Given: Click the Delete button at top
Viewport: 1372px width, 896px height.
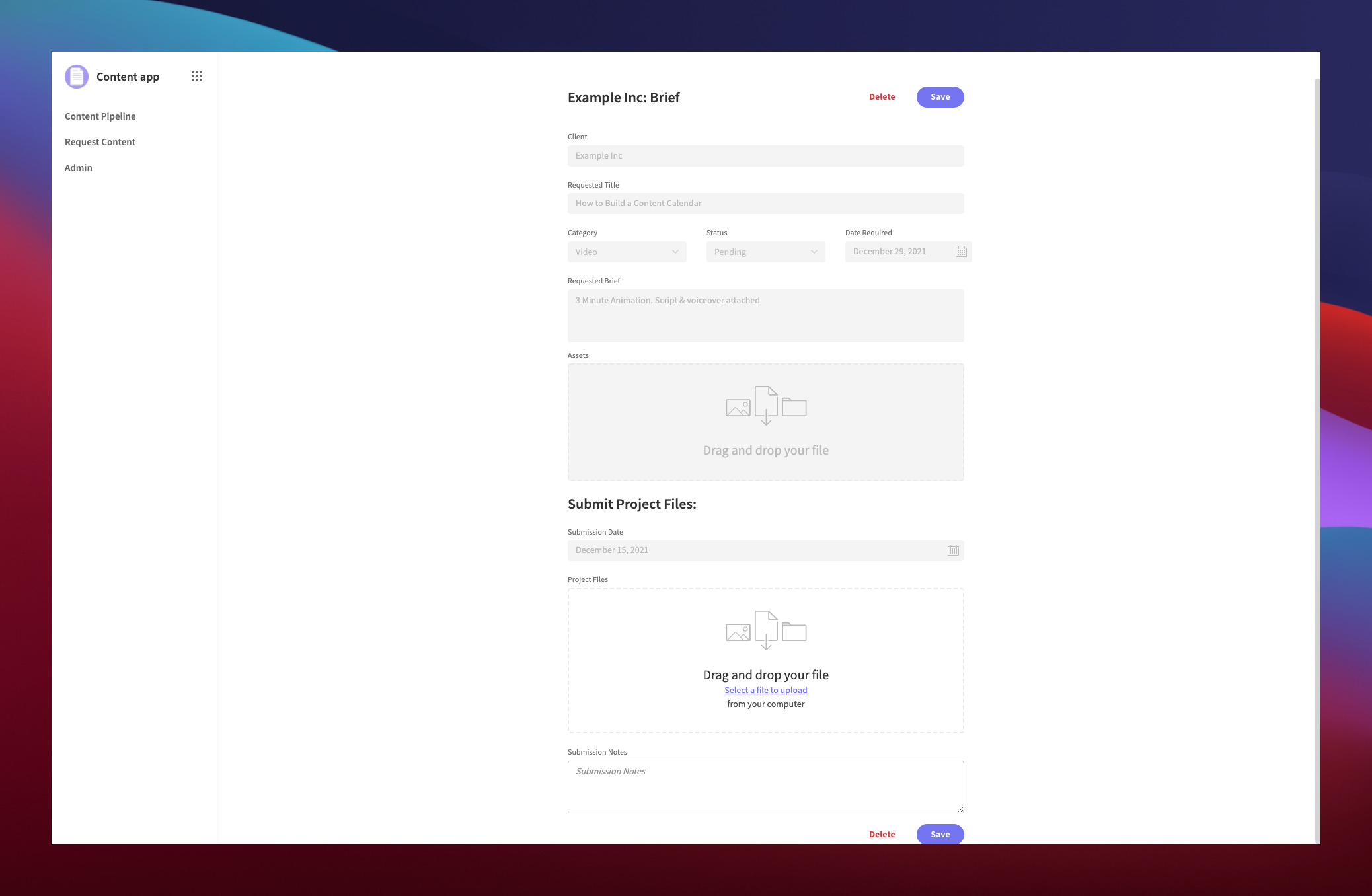Looking at the screenshot, I should click(x=881, y=97).
